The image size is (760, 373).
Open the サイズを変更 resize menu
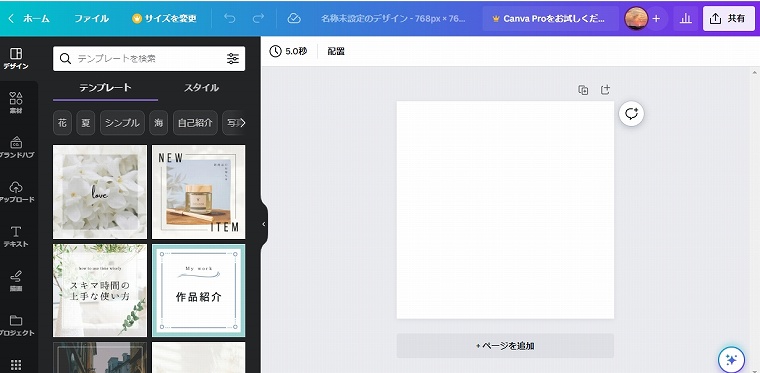click(x=164, y=18)
